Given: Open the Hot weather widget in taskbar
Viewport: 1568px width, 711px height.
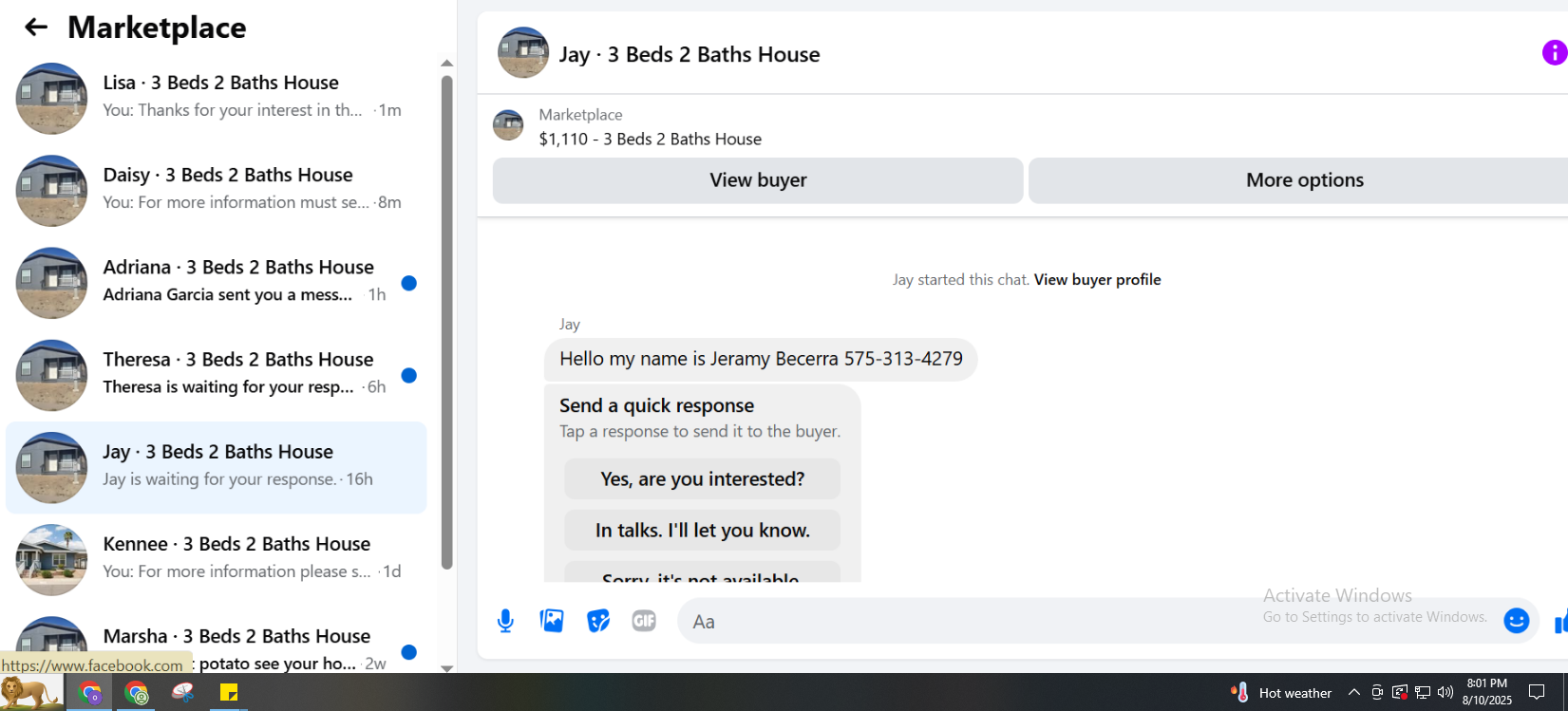Looking at the screenshot, I should coord(1281,693).
